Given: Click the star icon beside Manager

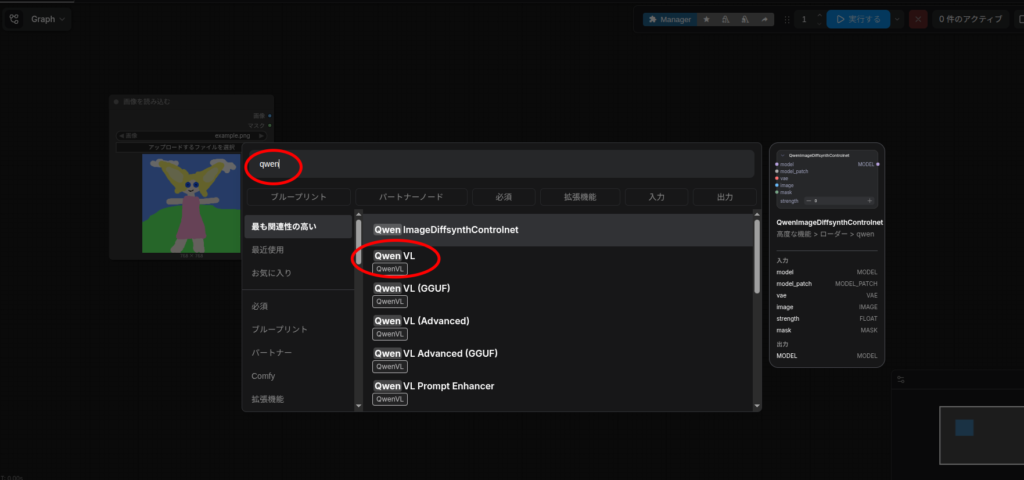Looking at the screenshot, I should tap(707, 19).
